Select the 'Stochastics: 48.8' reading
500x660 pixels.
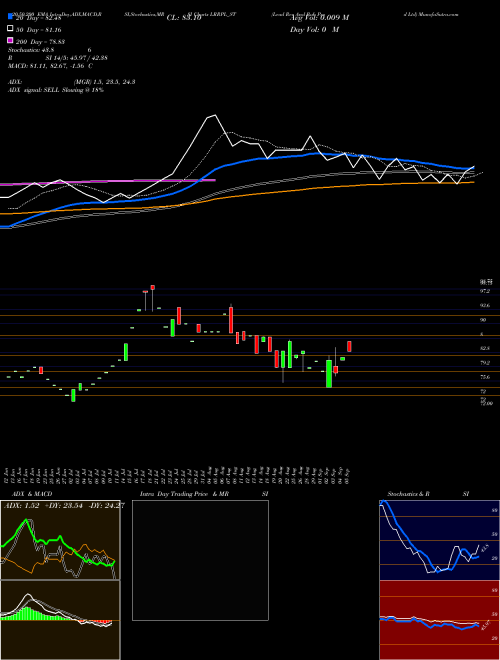(x=31, y=50)
